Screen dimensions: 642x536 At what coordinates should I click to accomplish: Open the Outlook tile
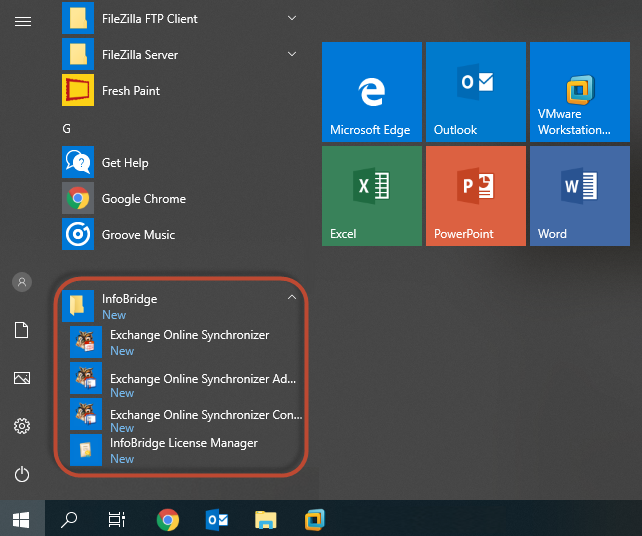(476, 92)
